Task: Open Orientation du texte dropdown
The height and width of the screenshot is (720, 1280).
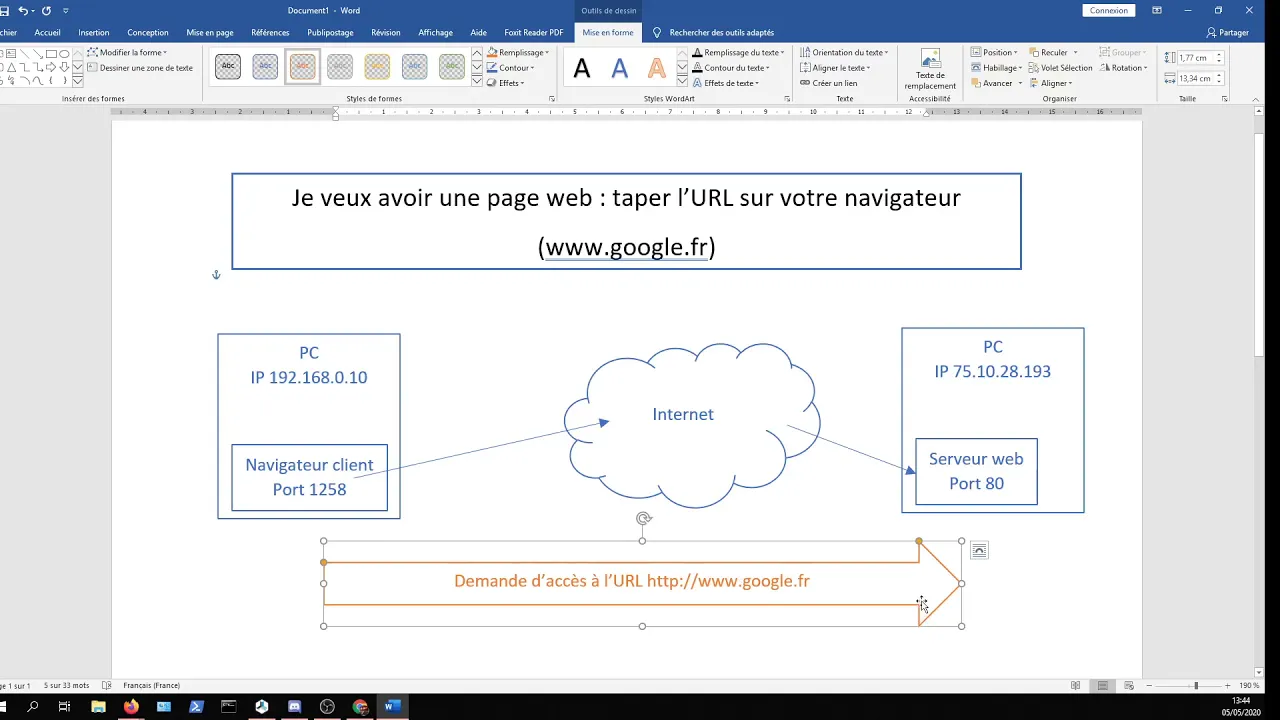Action: 844,52
